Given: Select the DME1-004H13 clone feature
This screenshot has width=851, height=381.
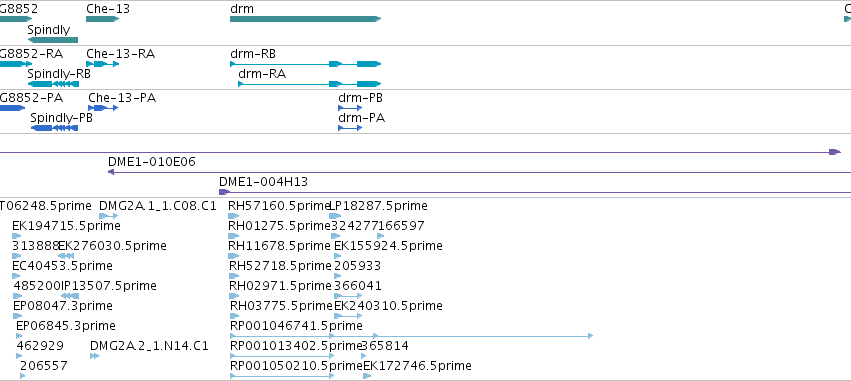Looking at the screenshot, I should tap(535, 192).
